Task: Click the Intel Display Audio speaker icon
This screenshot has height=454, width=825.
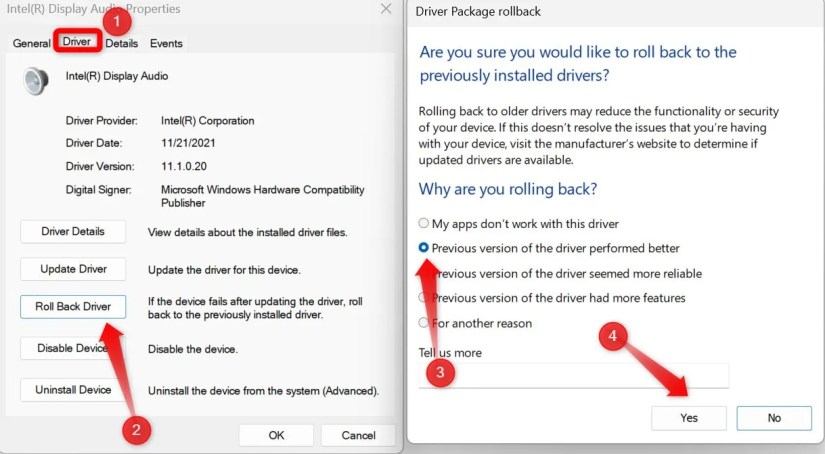Action: tap(36, 81)
